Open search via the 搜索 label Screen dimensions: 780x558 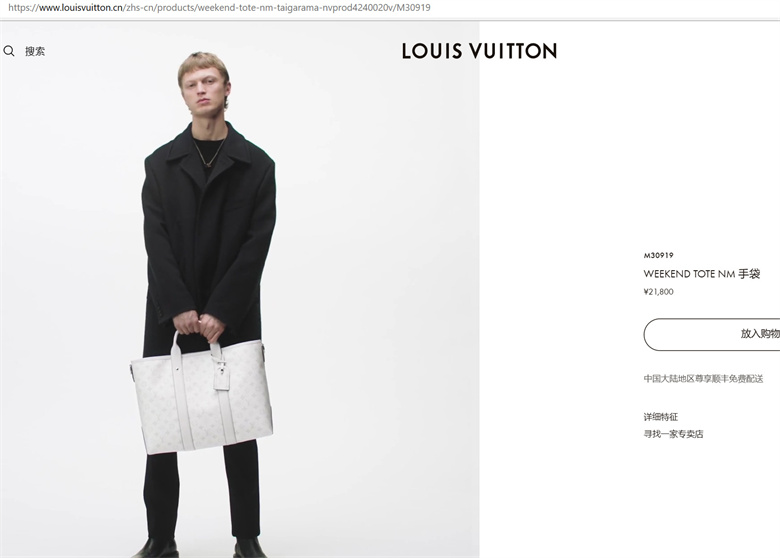pos(35,51)
